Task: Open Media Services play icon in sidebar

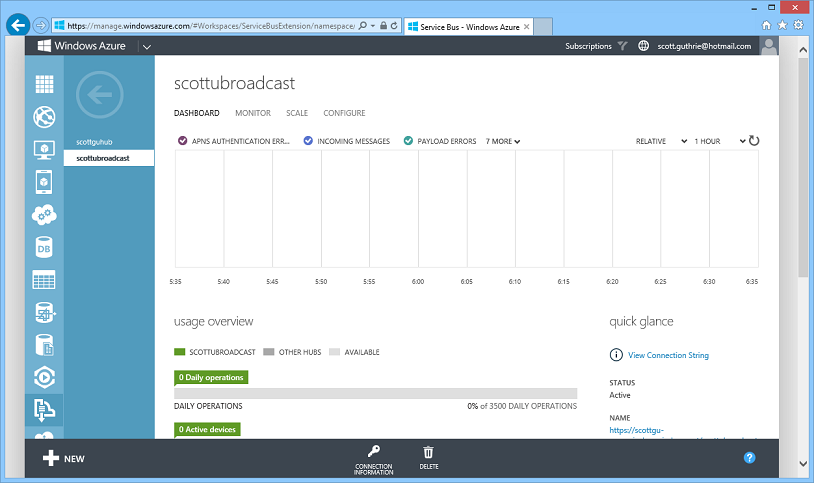Action: coord(44,378)
